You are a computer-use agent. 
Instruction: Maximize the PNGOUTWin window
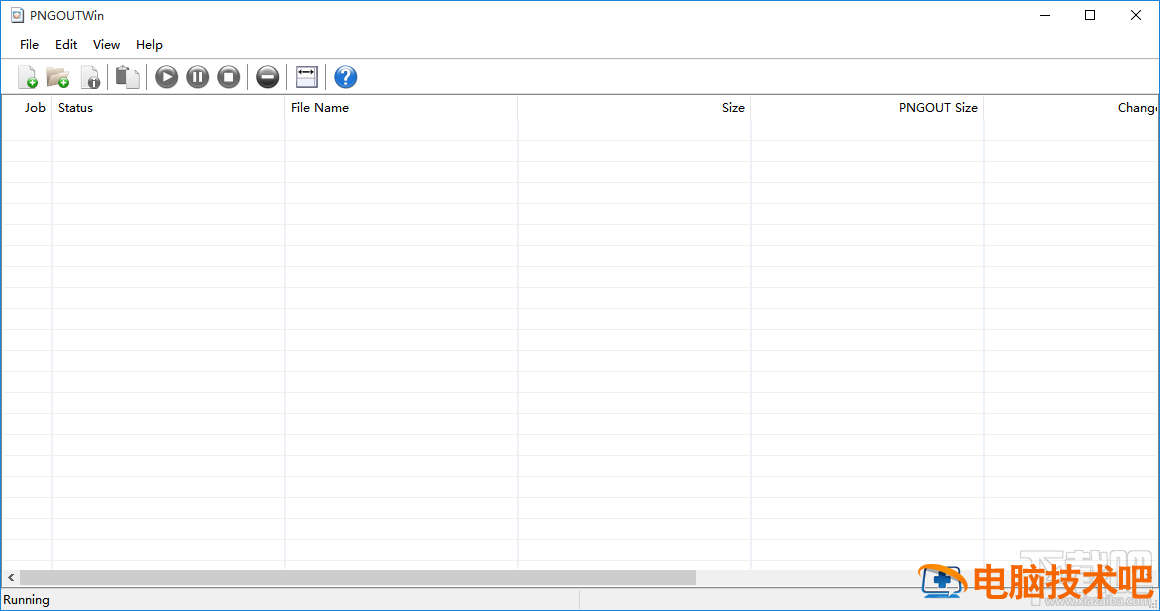[x=1090, y=16]
